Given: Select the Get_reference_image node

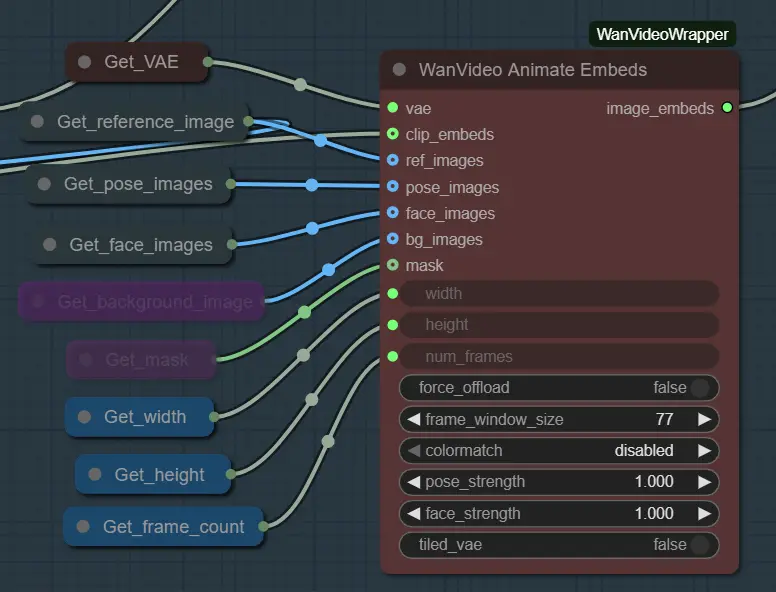Looking at the screenshot, I should (145, 122).
